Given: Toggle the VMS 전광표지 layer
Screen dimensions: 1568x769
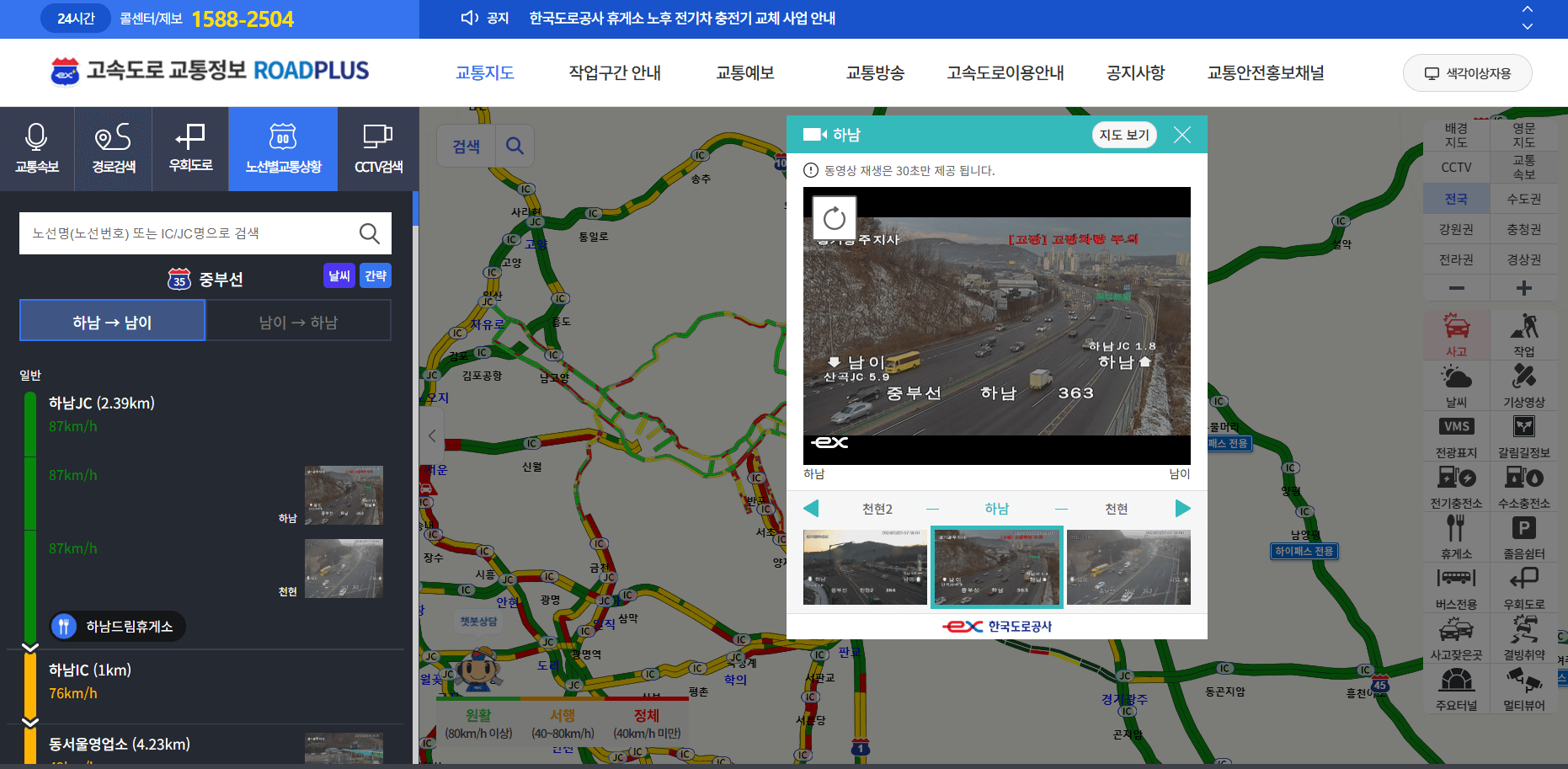Looking at the screenshot, I should [1456, 435].
